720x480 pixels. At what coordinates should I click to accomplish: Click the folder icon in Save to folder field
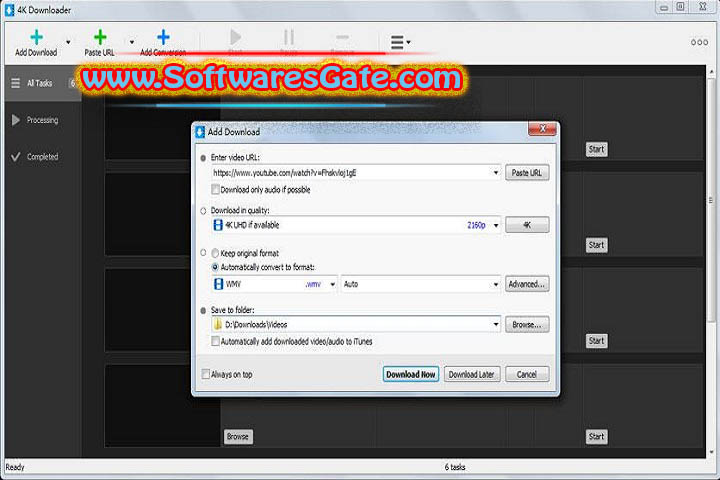click(x=218, y=324)
